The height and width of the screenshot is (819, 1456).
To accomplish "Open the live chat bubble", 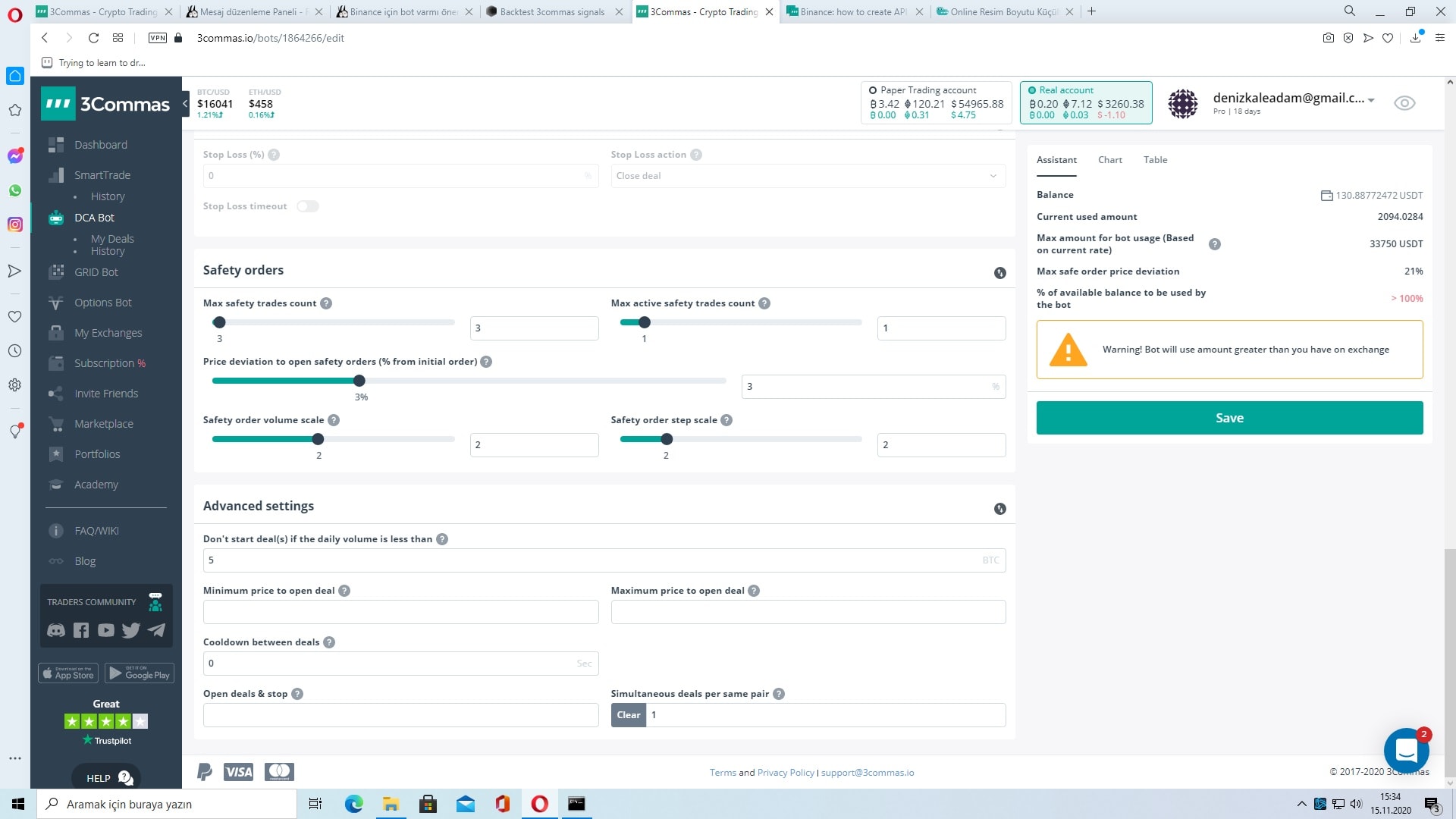I will (x=1406, y=750).
